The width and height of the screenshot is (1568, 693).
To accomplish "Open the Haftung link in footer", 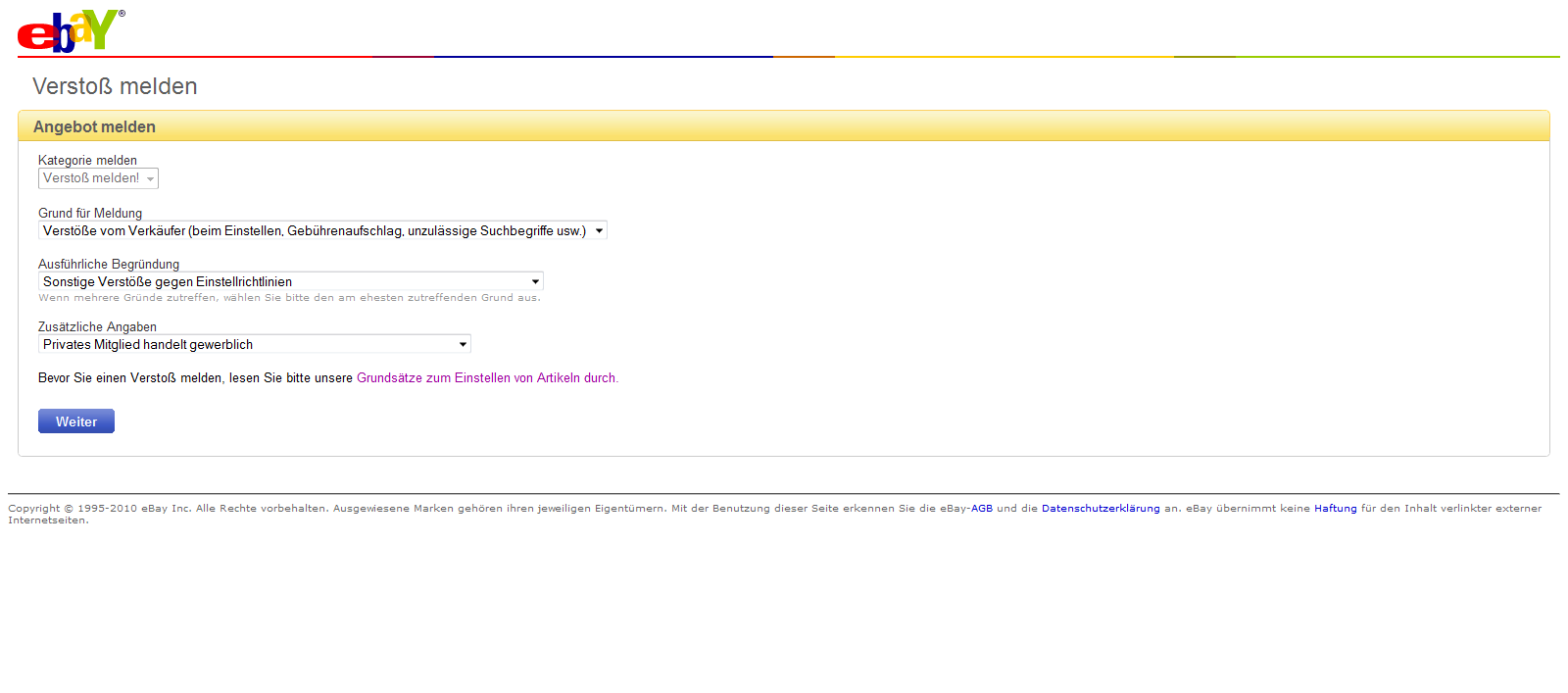I will (1336, 509).
